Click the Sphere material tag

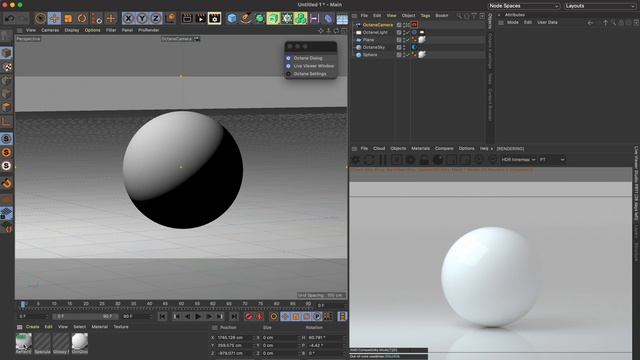[422, 54]
